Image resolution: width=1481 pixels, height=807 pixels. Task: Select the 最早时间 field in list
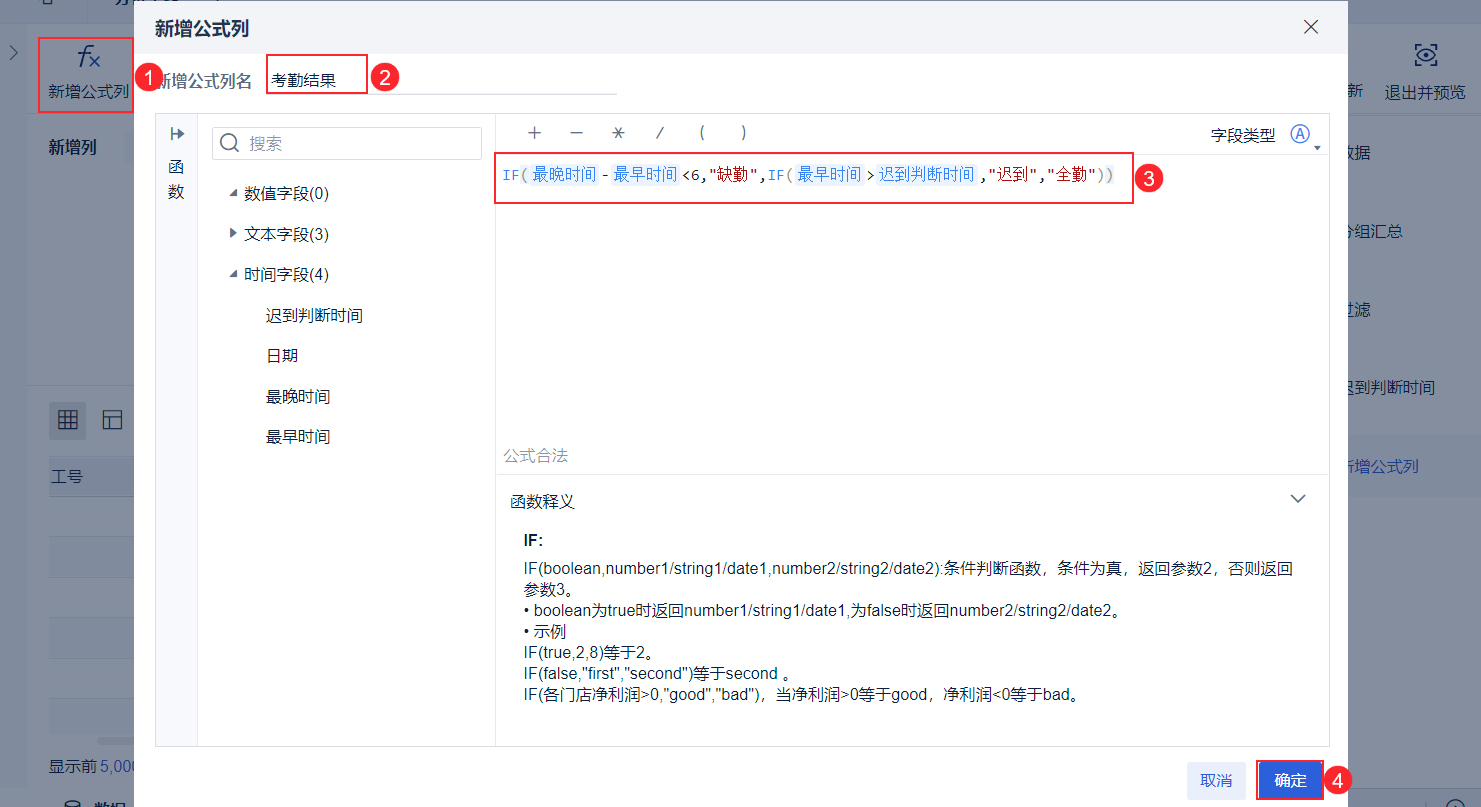(x=298, y=437)
